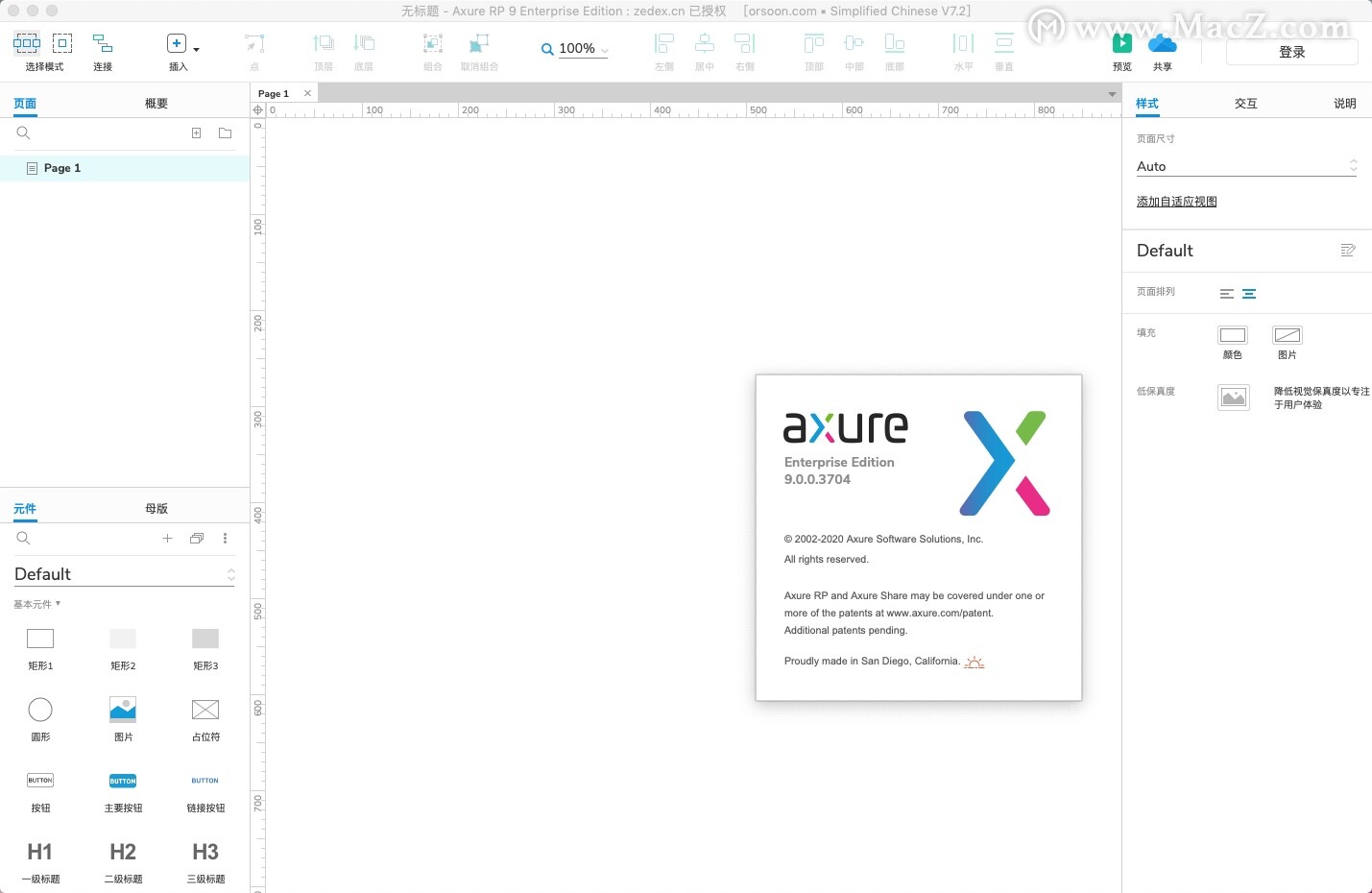Click the 顶部 align top icon
1372x893 pixels.
814,43
